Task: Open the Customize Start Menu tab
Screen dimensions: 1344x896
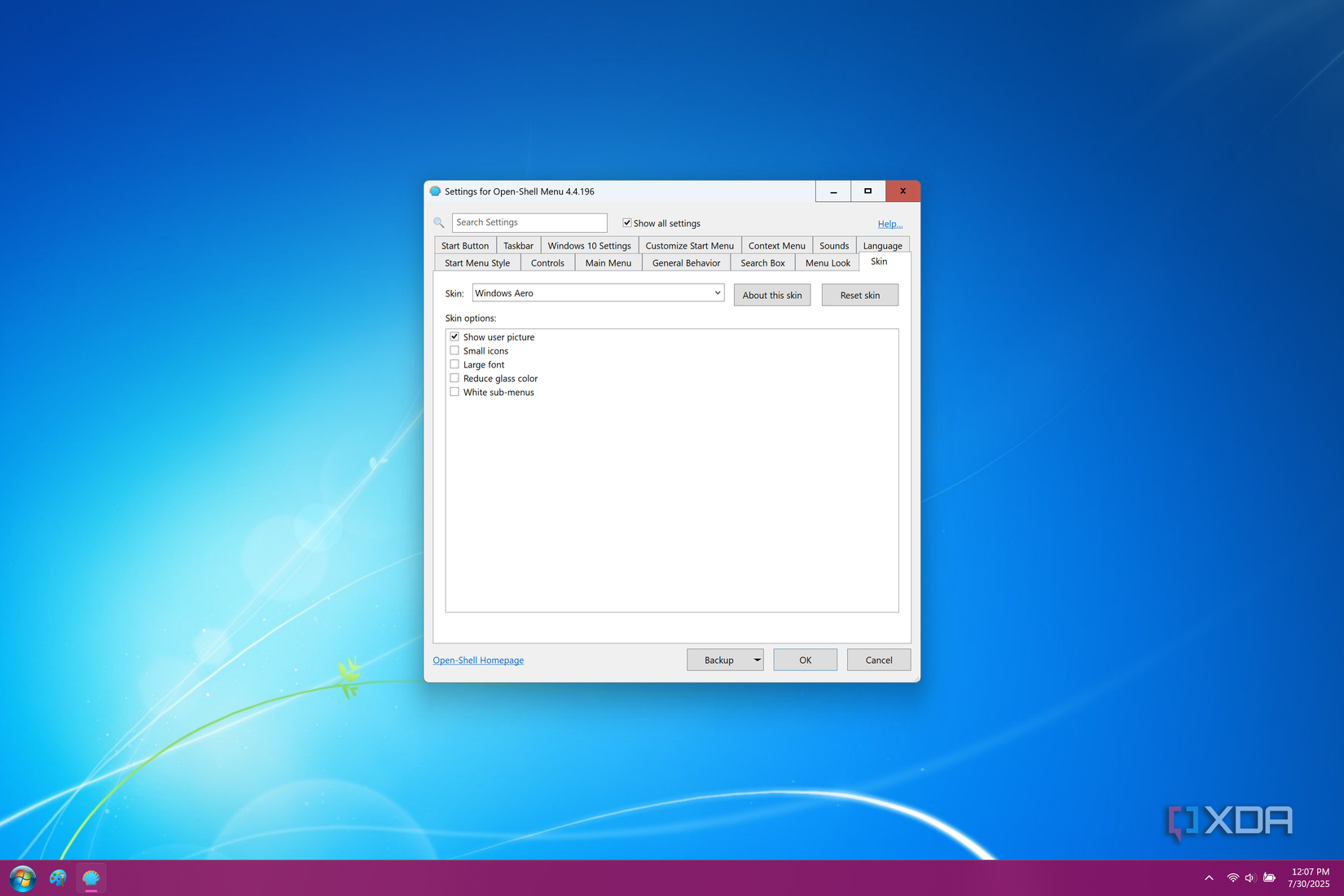Action: pyautogui.click(x=689, y=246)
